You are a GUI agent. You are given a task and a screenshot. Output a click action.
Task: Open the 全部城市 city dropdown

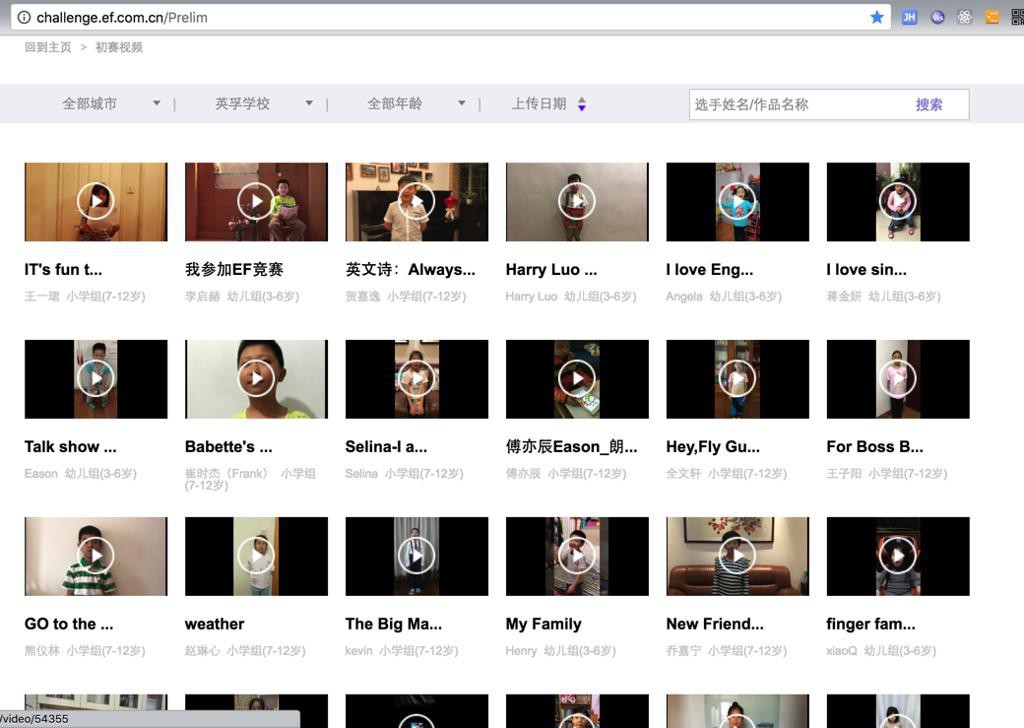point(111,104)
